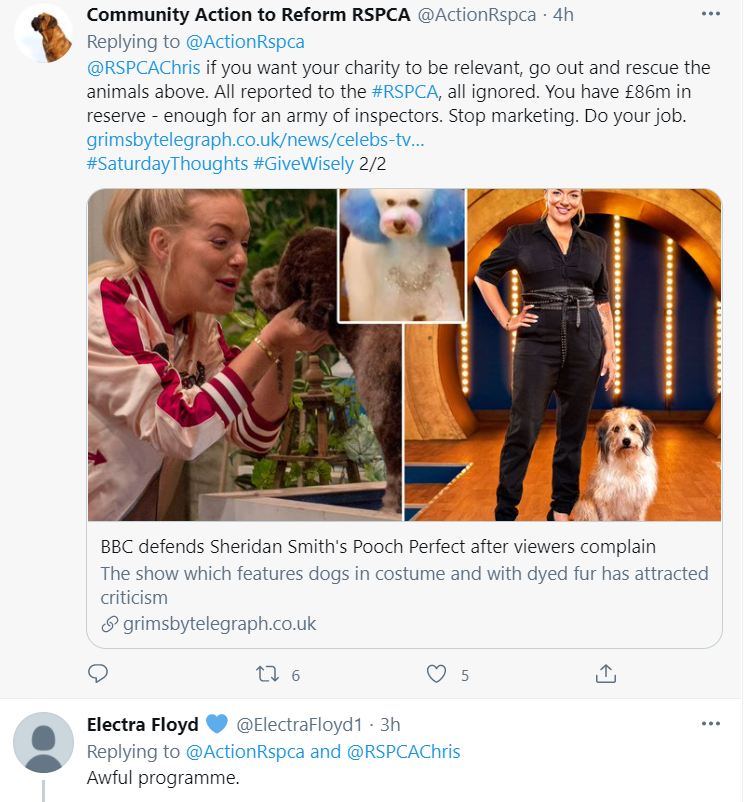Open more options on Electra Floyd's reply
Screen dimensions: 745x802
(710, 723)
